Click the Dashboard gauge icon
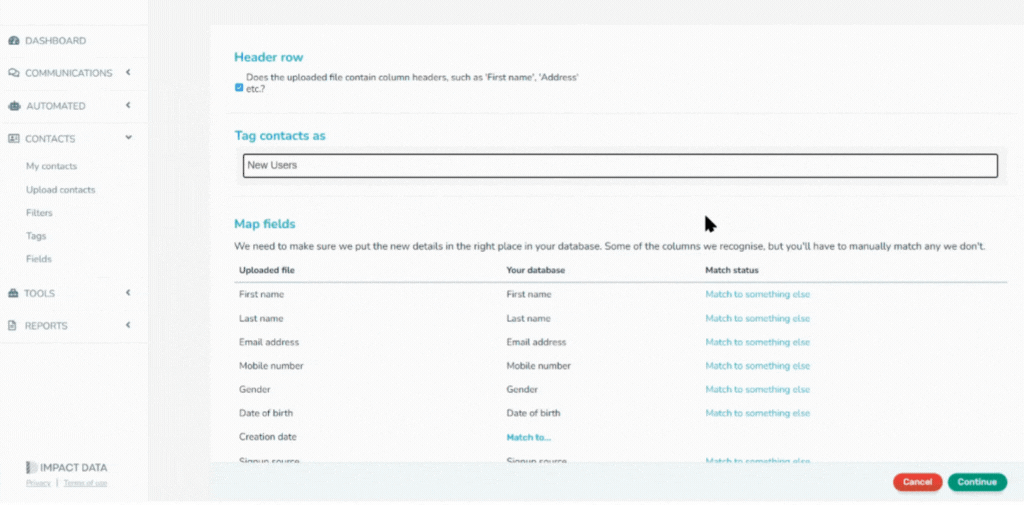 [14, 41]
